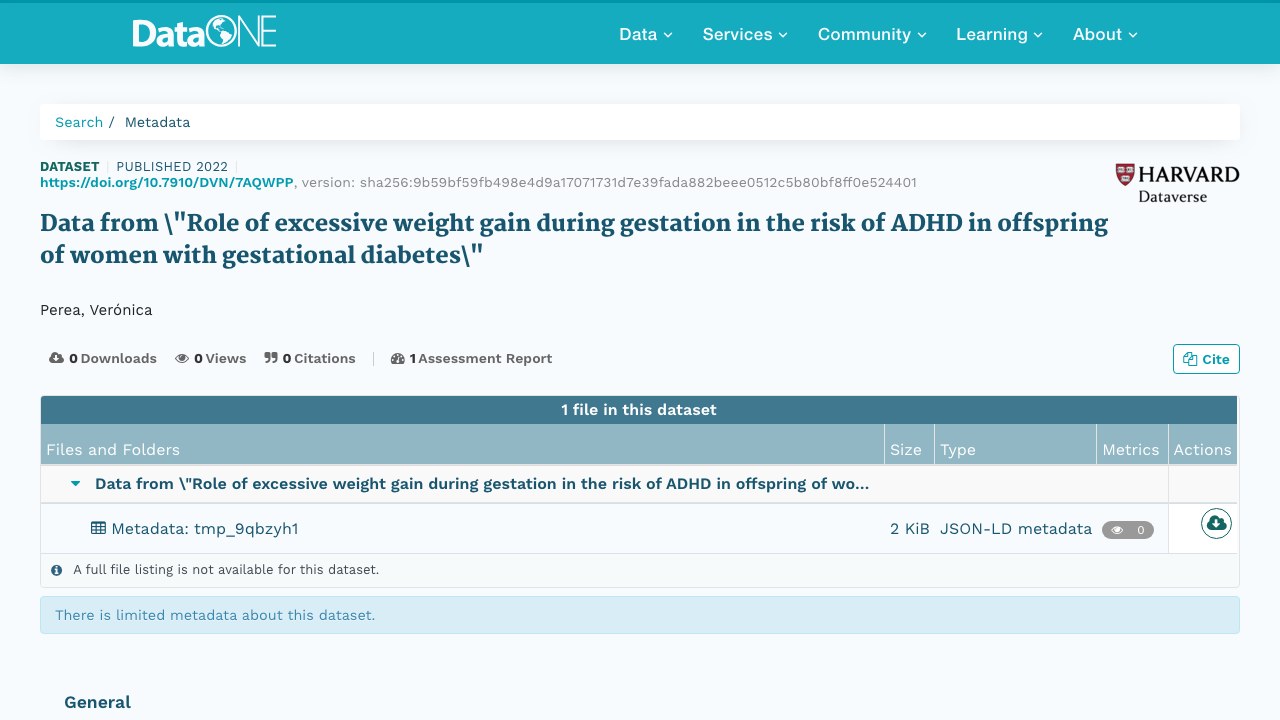Image resolution: width=1280 pixels, height=720 pixels.
Task: Expand the Services menu
Action: coord(745,34)
